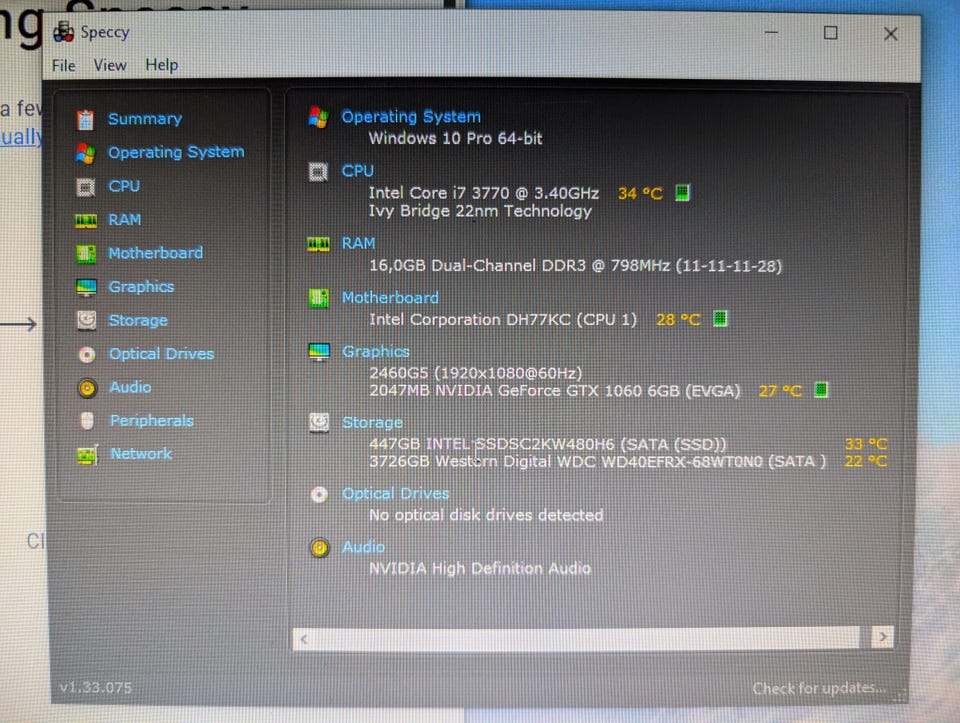The height and width of the screenshot is (723, 960).
Task: Click the Network card icon in sidebar
Action: click(x=88, y=454)
